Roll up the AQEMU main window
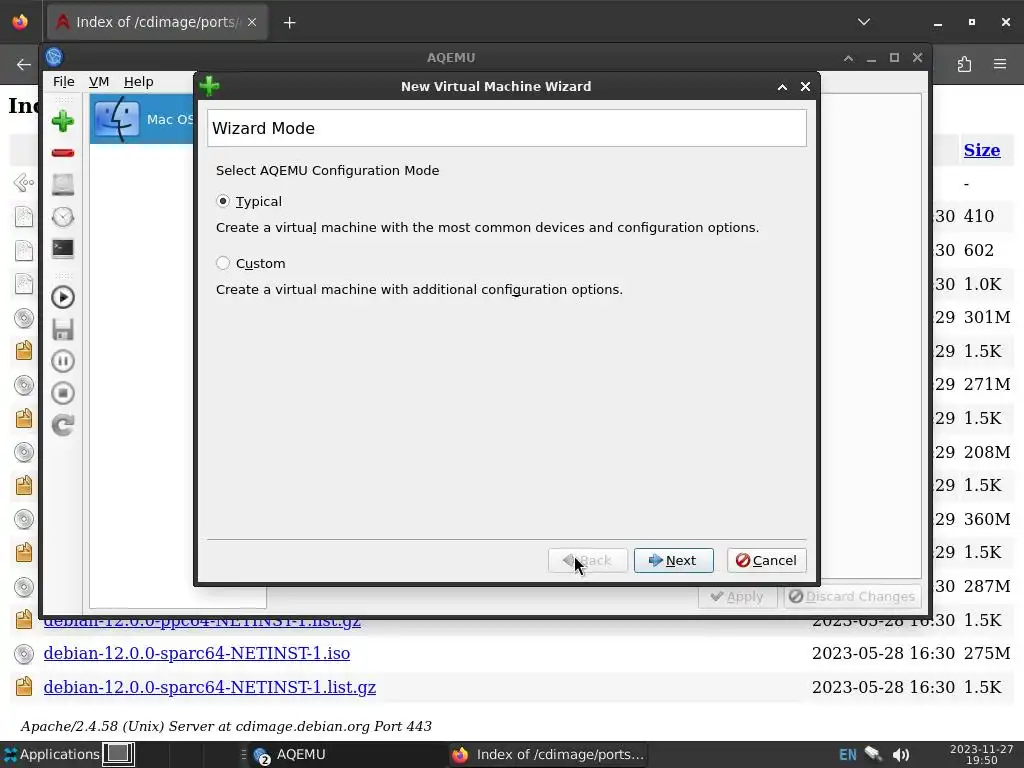Viewport: 1024px width, 768px height. [848, 57]
